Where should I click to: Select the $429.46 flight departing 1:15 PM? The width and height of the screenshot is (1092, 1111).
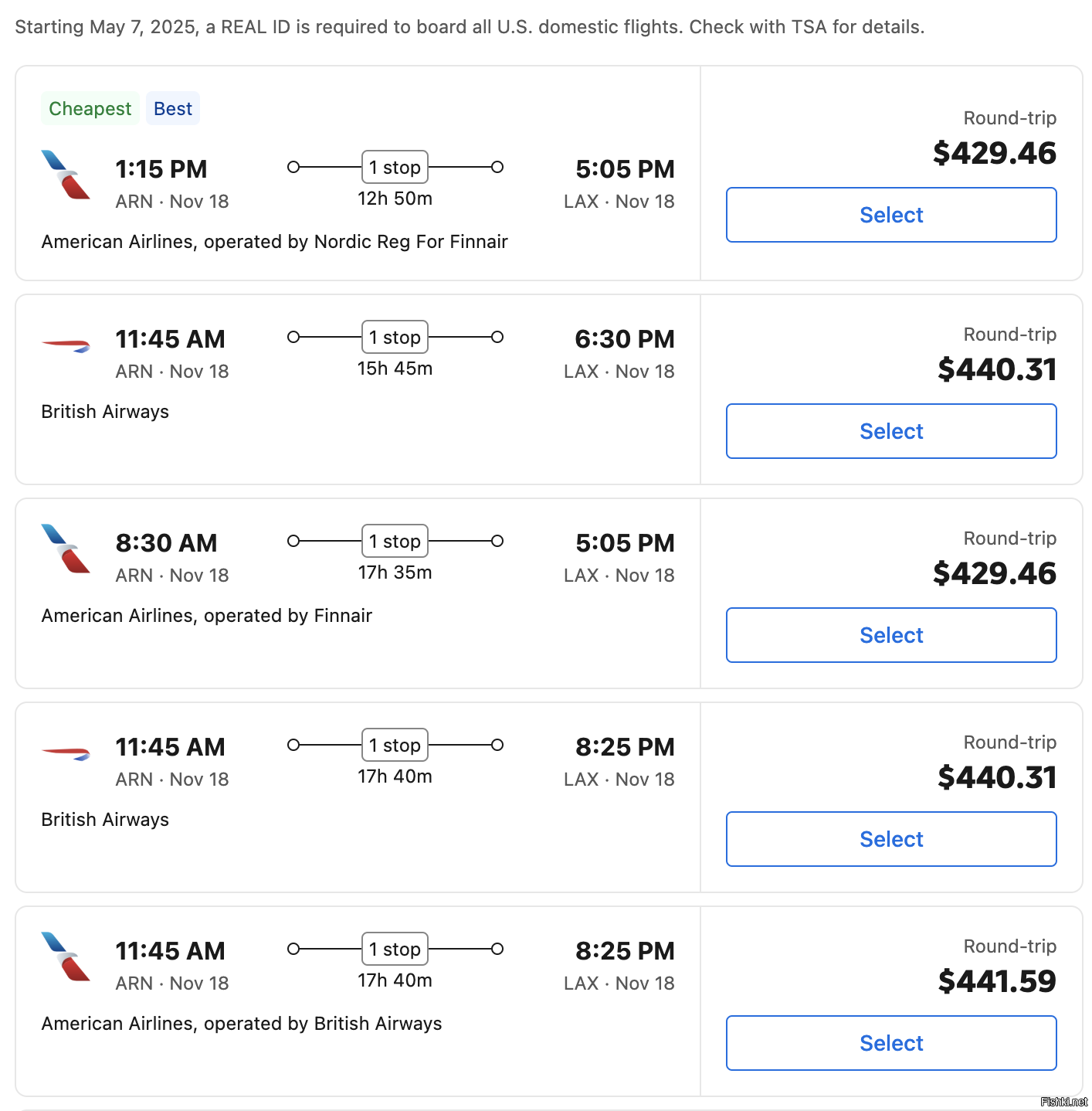pos(891,215)
